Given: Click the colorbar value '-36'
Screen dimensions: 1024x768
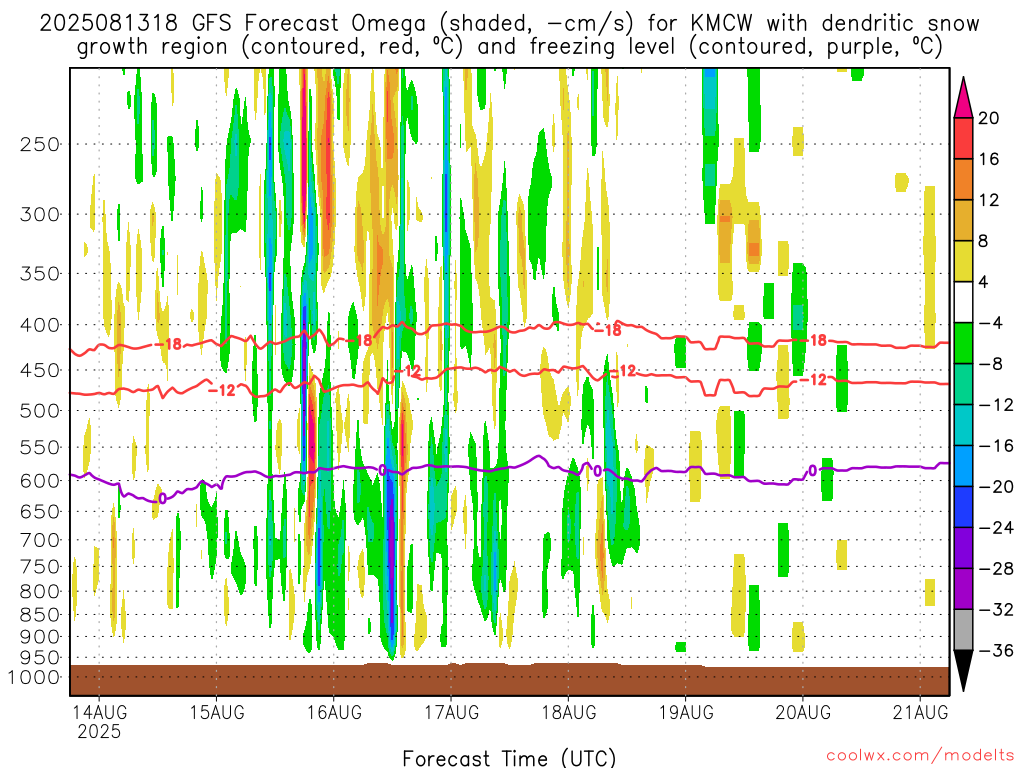Looking at the screenshot, I should coord(996,650).
